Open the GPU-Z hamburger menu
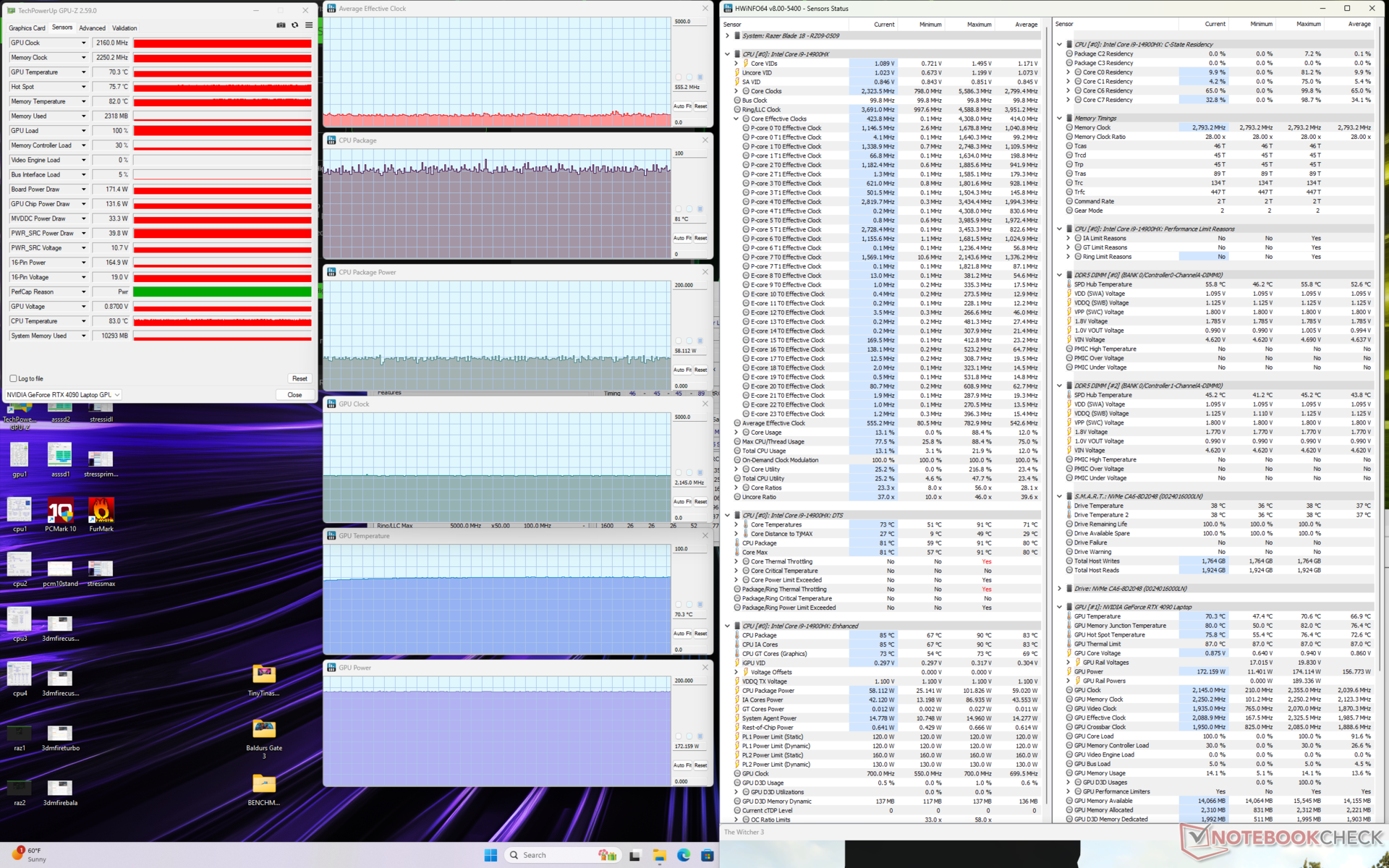This screenshot has width=1389, height=868. pos(309,25)
